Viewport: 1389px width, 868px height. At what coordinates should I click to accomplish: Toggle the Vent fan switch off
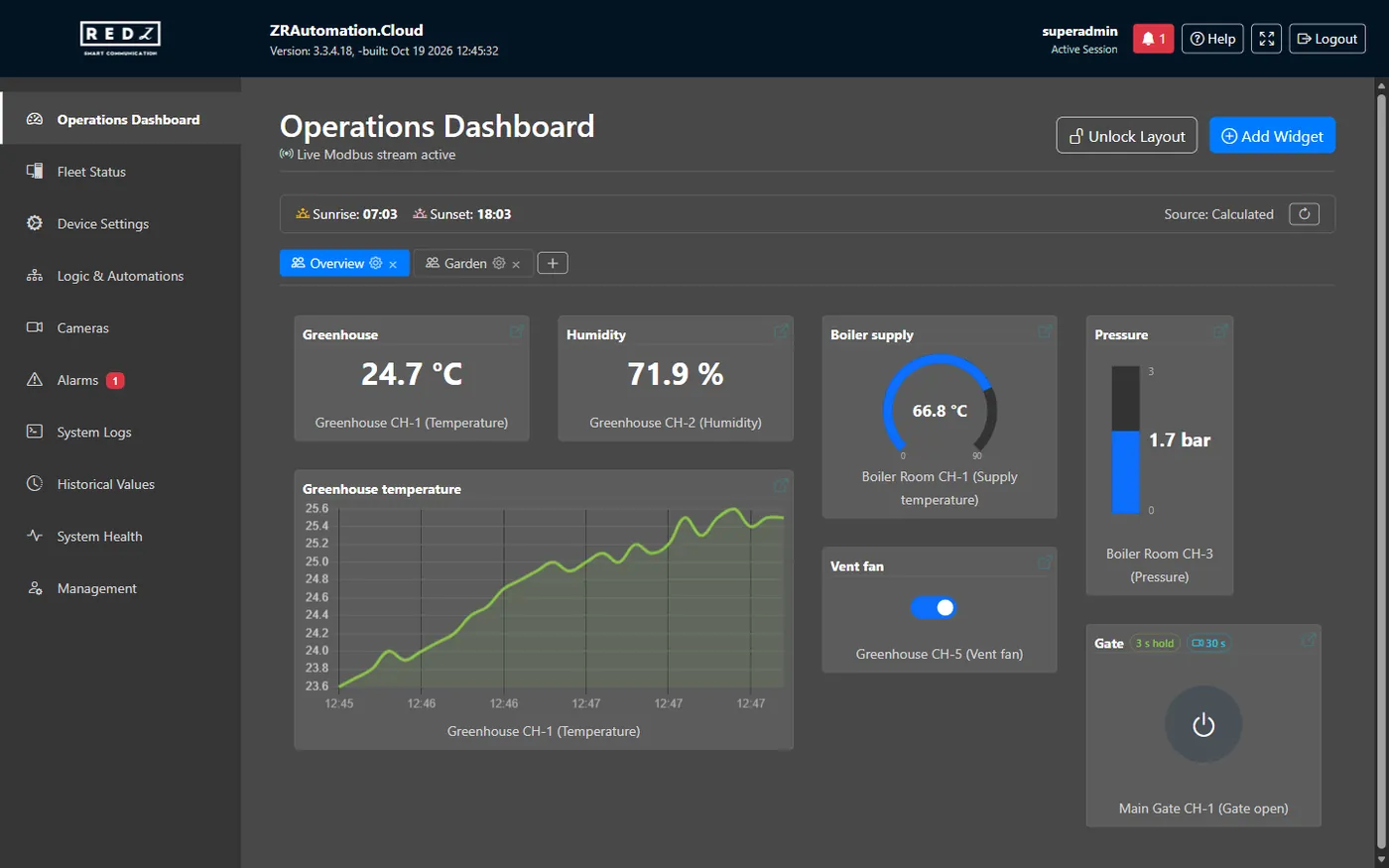[x=934, y=607]
